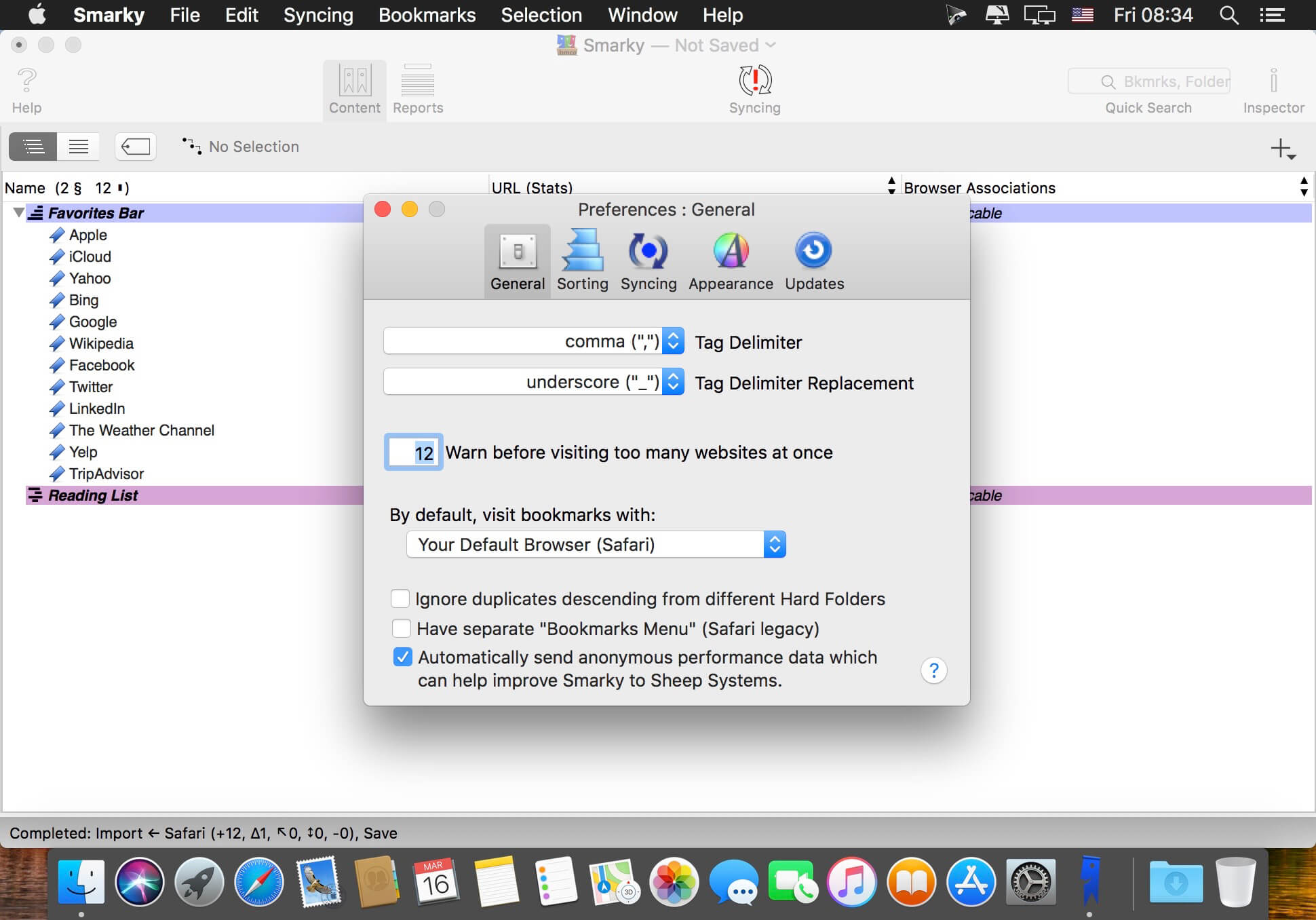Viewport: 1316px width, 920px height.
Task: Click the website warning count field
Action: pyautogui.click(x=414, y=453)
